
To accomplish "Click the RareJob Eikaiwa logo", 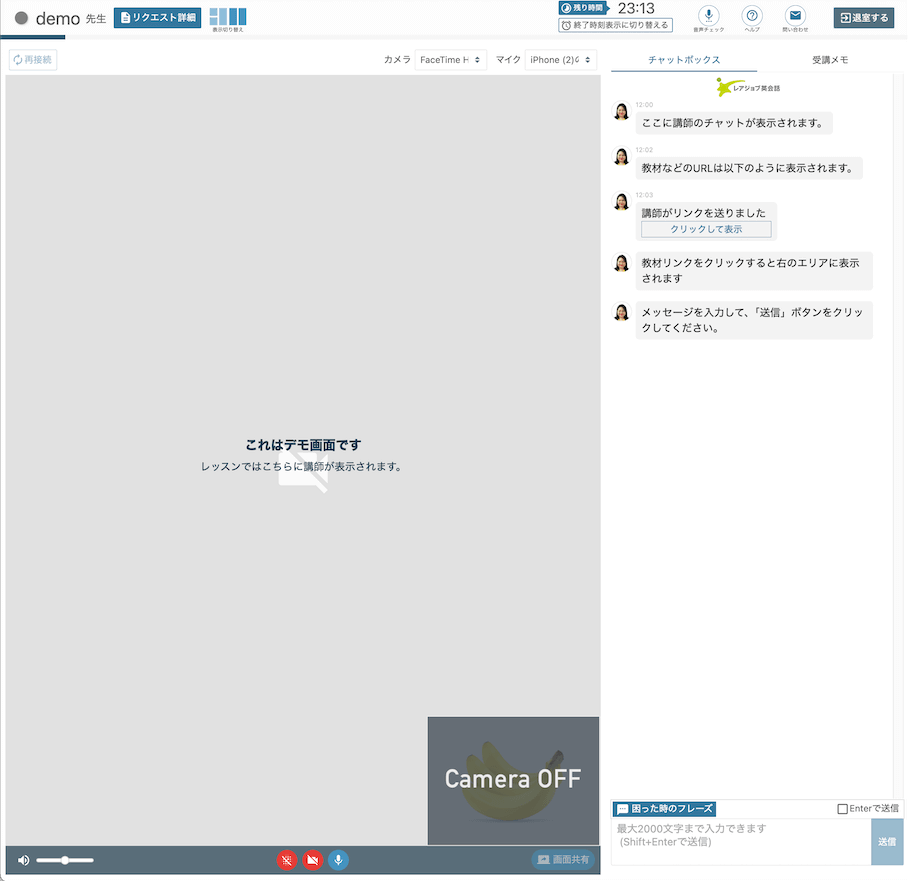I will click(749, 88).
